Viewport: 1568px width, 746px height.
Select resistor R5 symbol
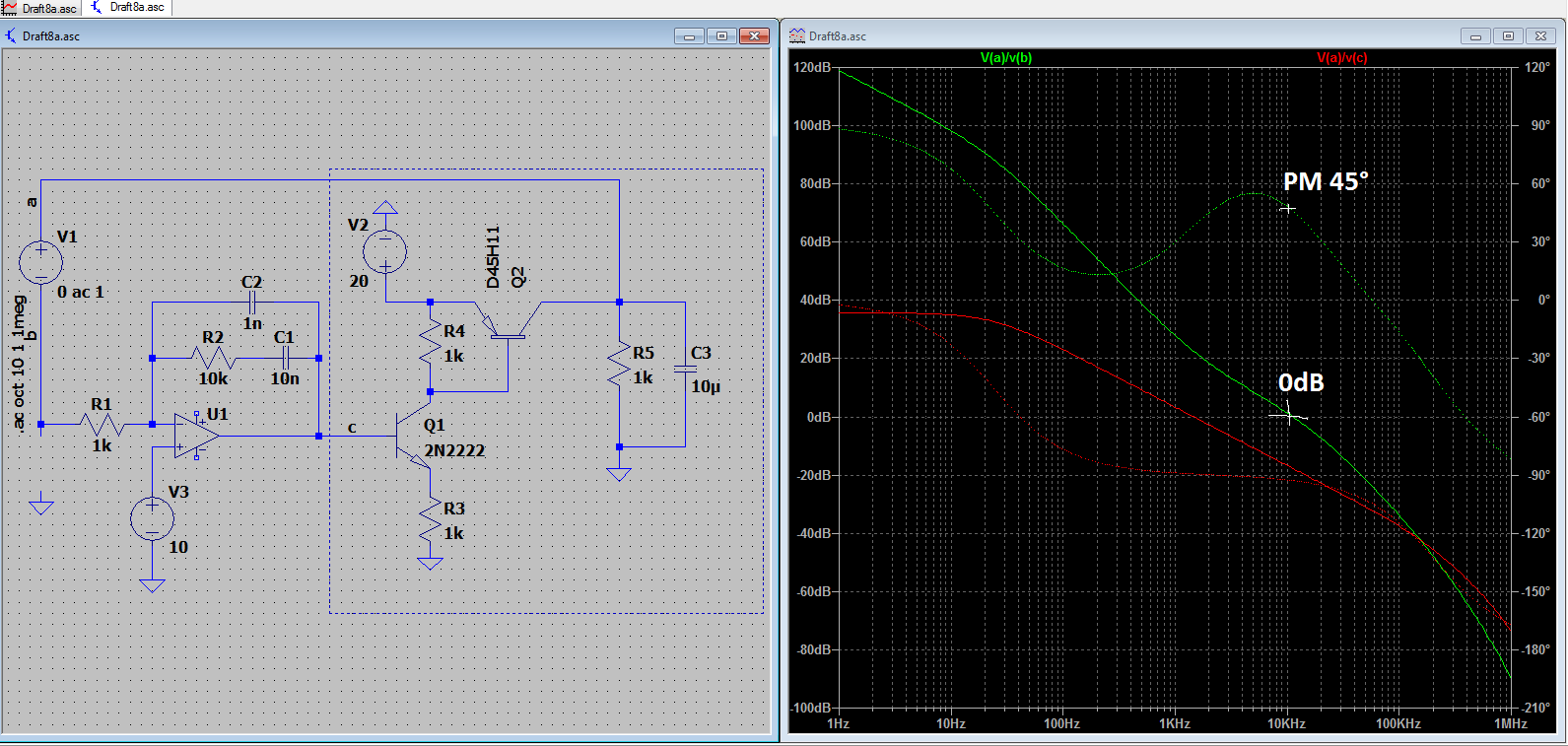619,365
